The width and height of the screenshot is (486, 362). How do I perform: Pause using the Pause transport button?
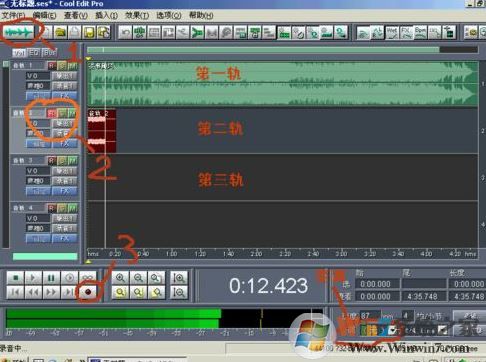pos(51,277)
